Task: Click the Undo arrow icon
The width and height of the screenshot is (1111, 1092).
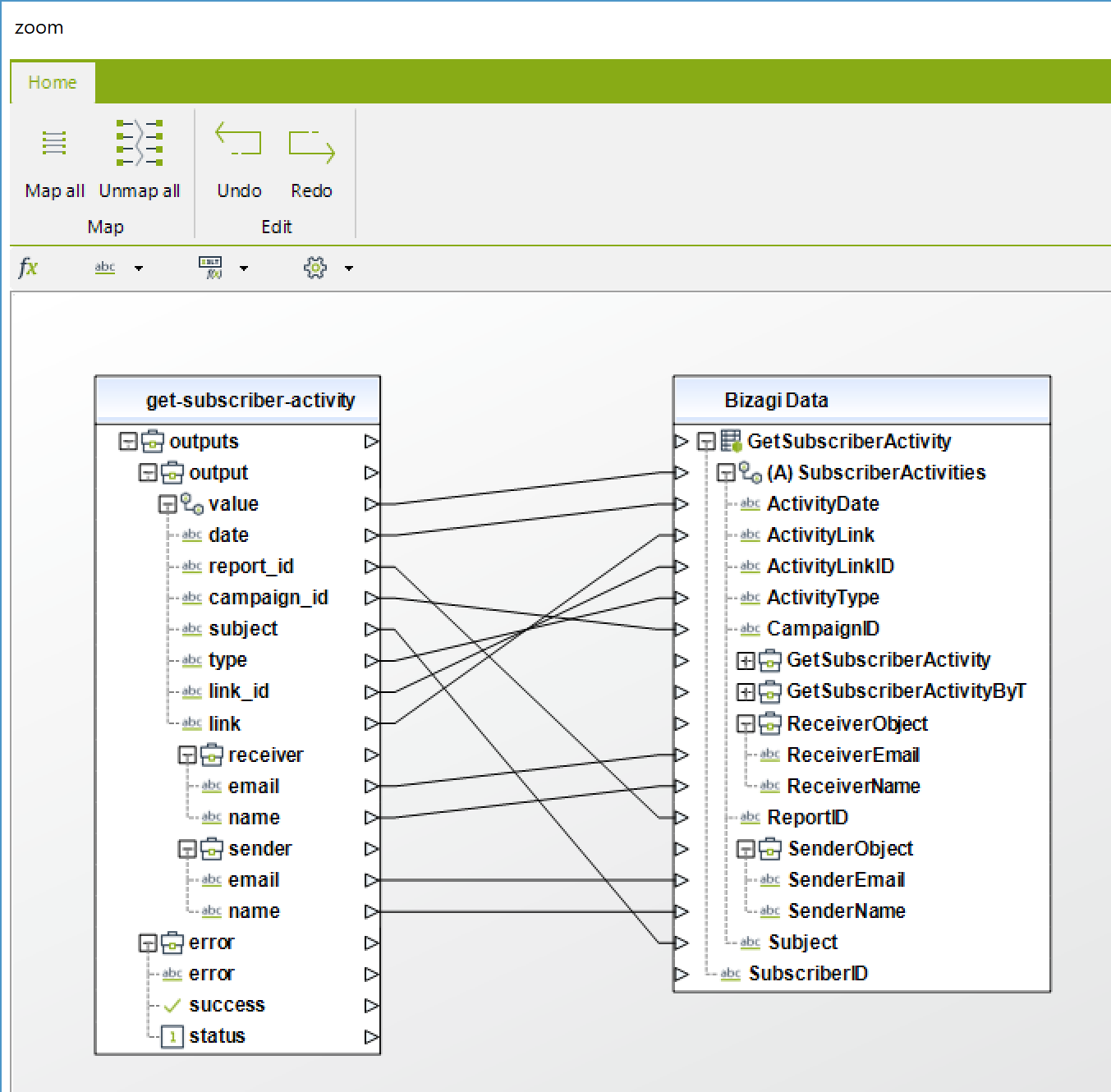Action: 238,139
